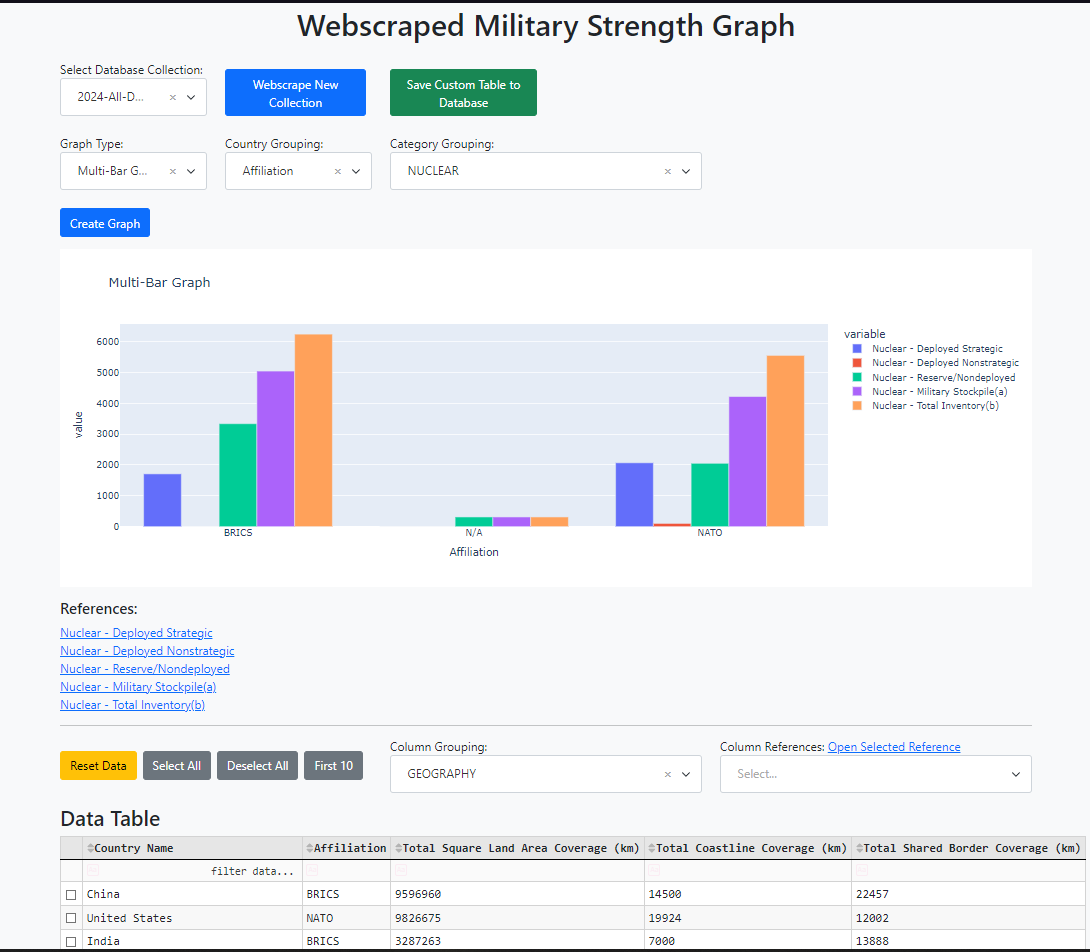Toggle Deployed Strategic blue legend swatch
Image resolution: width=1090 pixels, height=952 pixels.
(x=857, y=348)
